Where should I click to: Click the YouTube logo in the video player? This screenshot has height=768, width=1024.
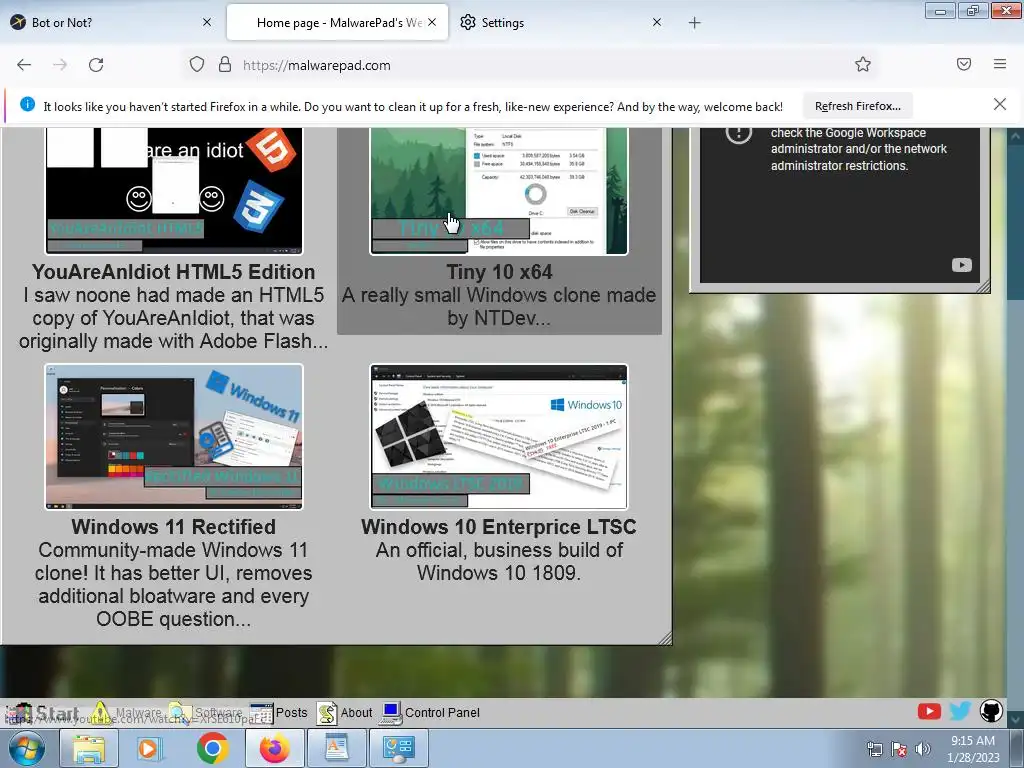[x=961, y=265]
